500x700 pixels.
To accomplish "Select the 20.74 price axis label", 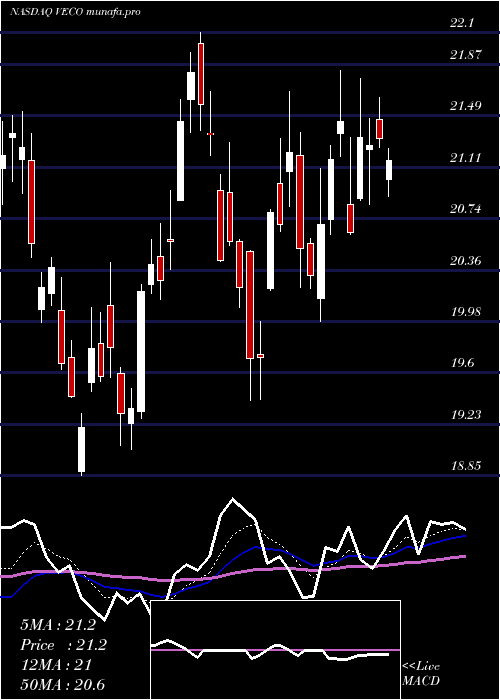I will [466, 208].
